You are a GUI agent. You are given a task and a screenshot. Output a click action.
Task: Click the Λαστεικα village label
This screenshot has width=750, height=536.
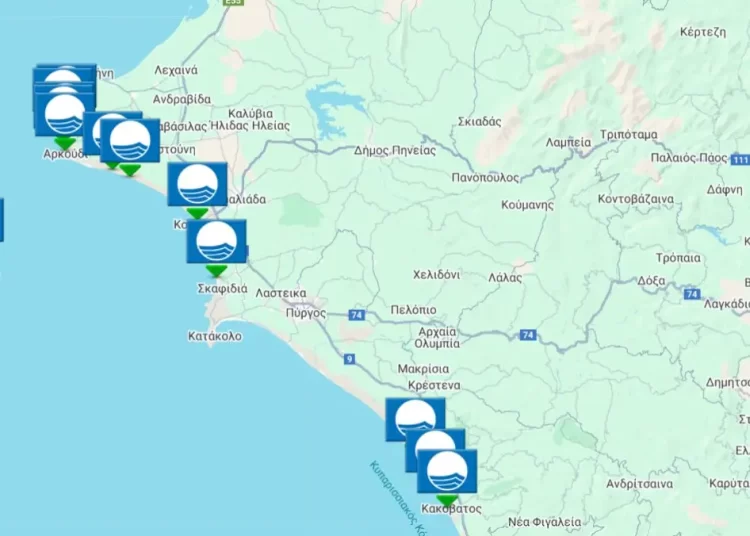pos(281,293)
